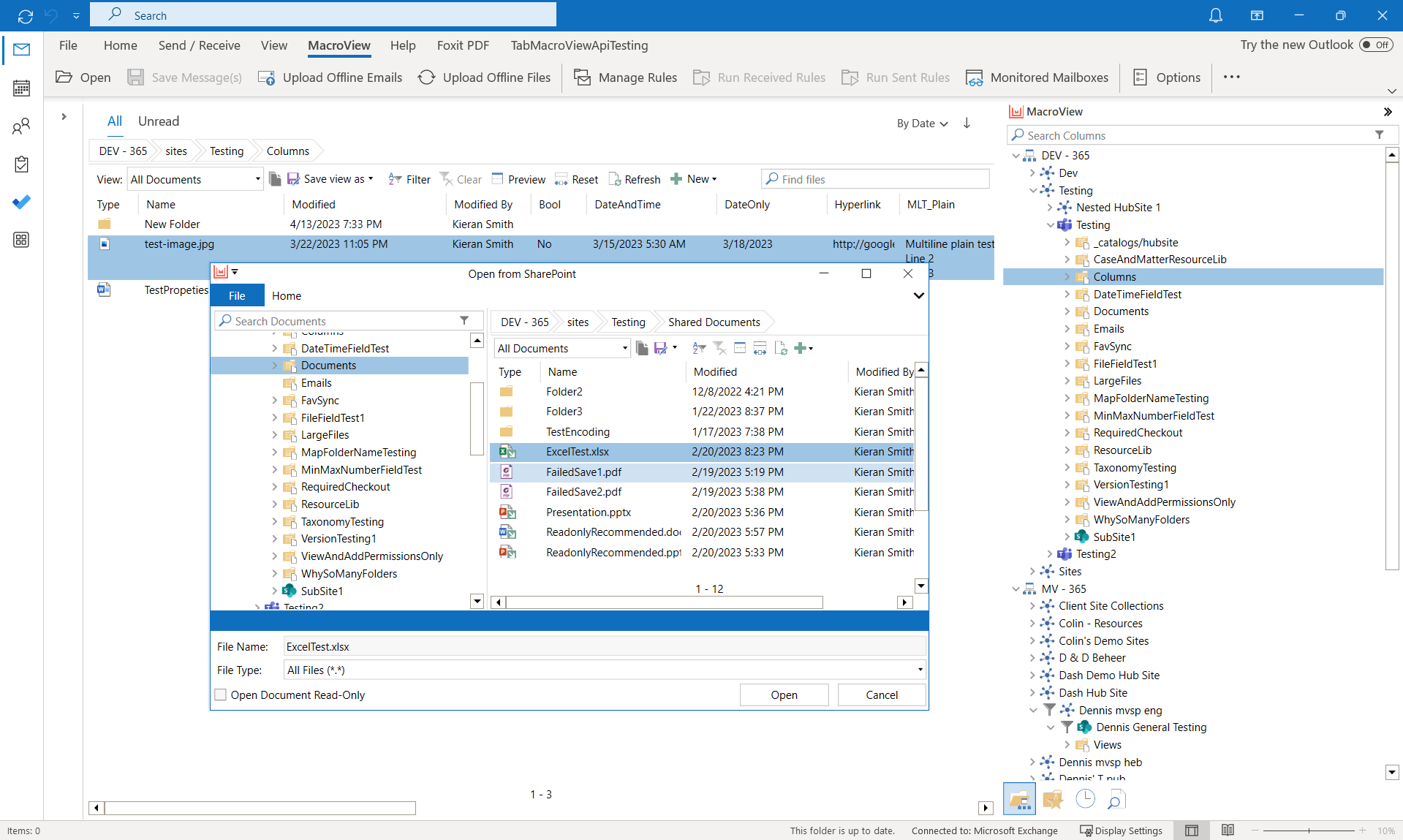This screenshot has width=1403, height=840.
Task: Open the By Date sort dropdown
Action: coord(922,124)
